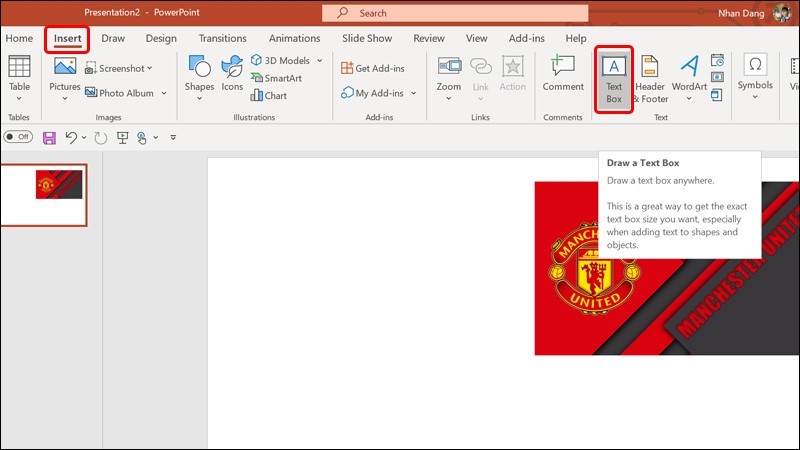Expand the Shapes dropdown arrow
The width and height of the screenshot is (800, 450).
(x=199, y=98)
